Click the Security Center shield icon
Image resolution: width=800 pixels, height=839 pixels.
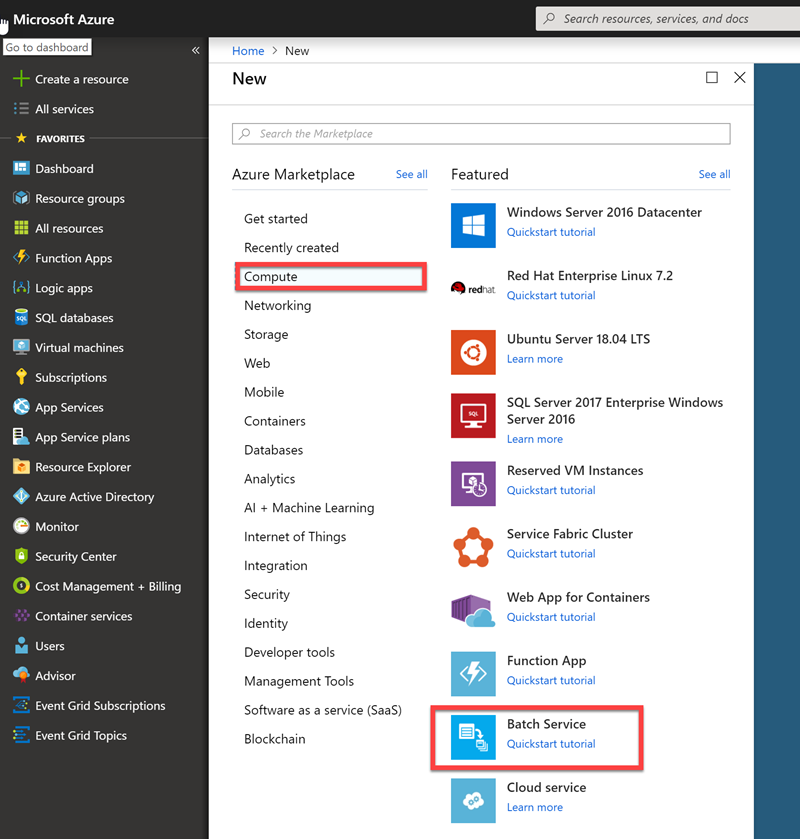pyautogui.click(x=21, y=556)
